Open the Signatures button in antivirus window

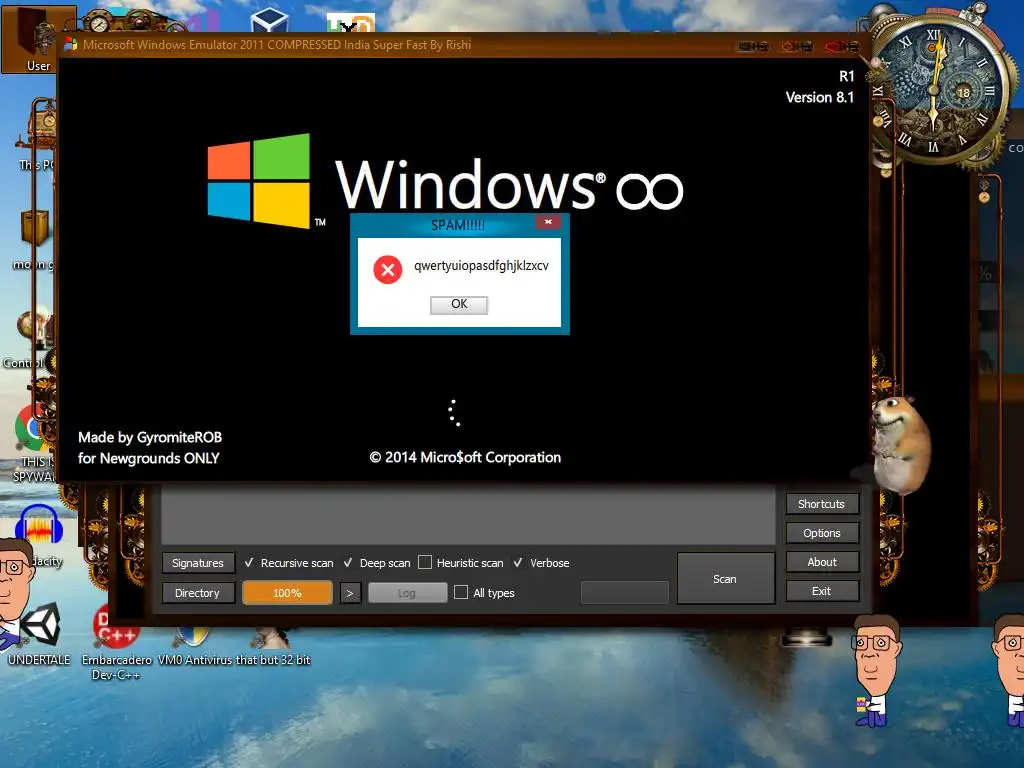pyautogui.click(x=197, y=563)
